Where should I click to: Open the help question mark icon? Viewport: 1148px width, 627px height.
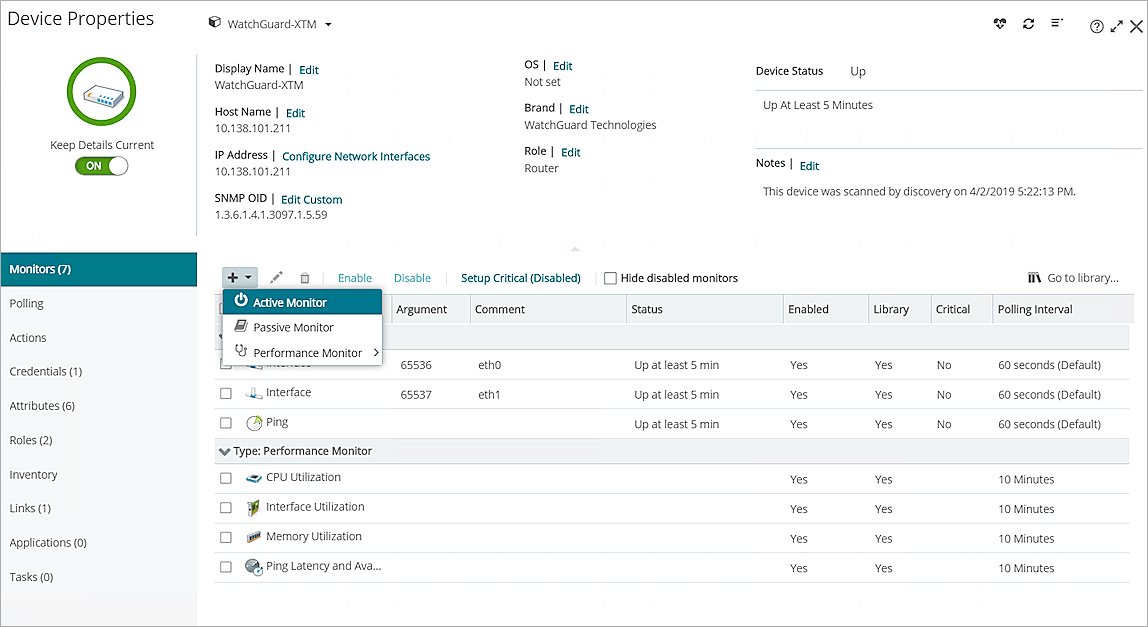pyautogui.click(x=1096, y=27)
